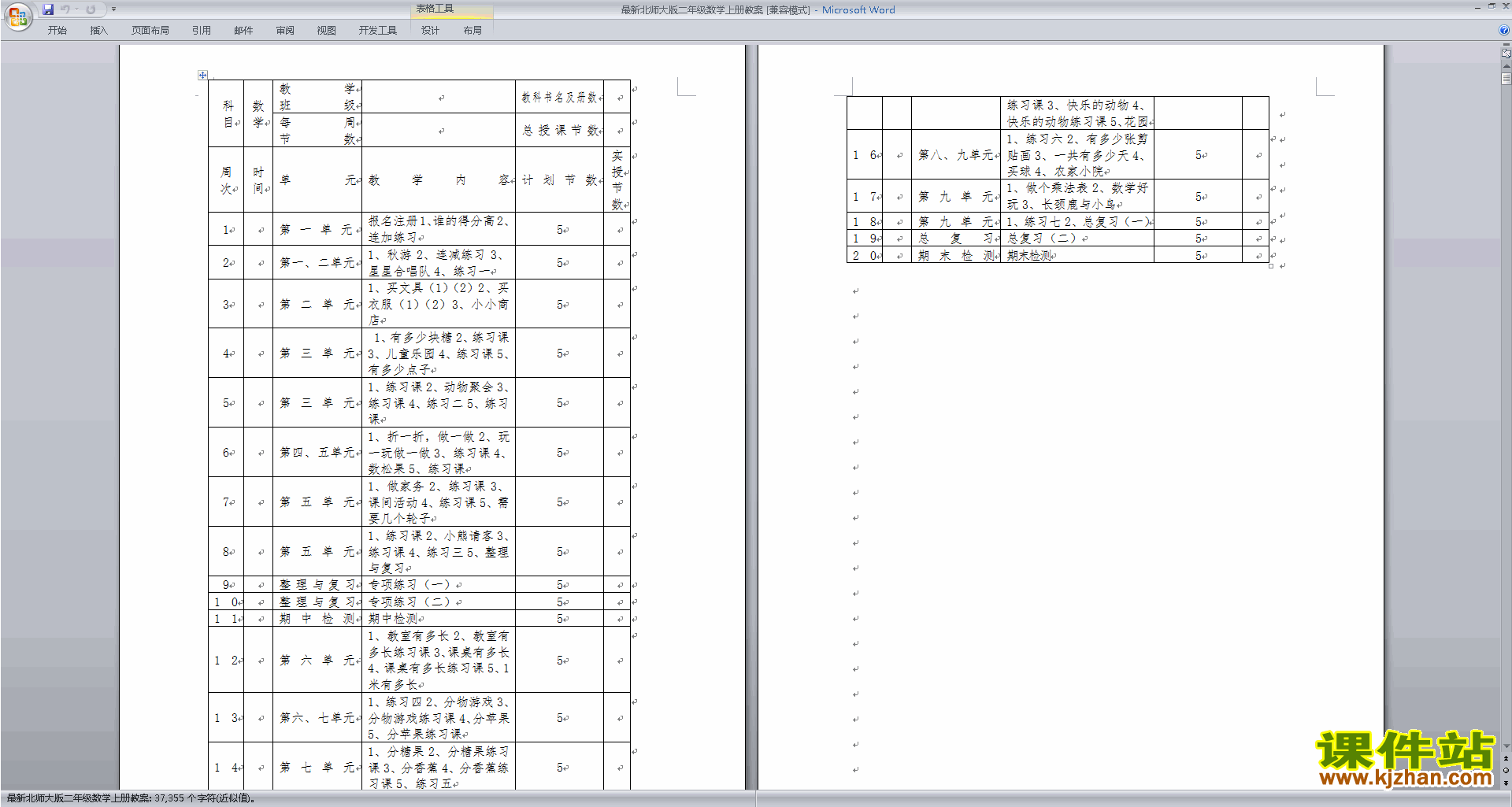Click the Next Page double-arrow button

point(1506,783)
